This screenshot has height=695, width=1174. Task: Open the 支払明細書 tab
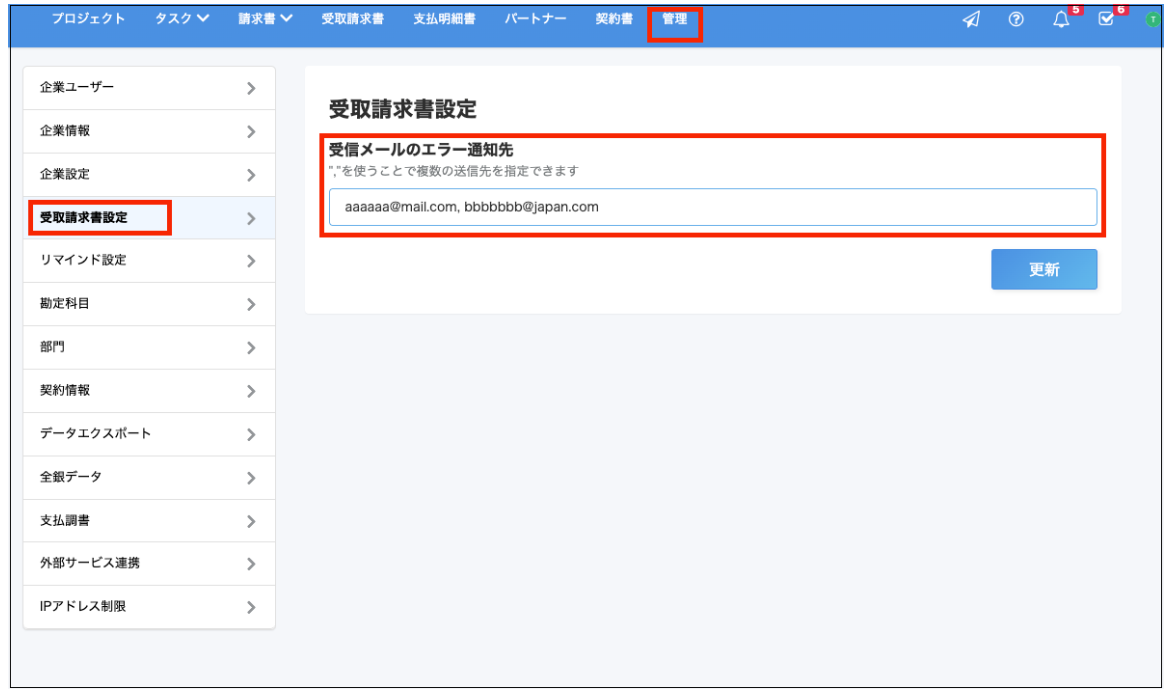click(x=444, y=19)
